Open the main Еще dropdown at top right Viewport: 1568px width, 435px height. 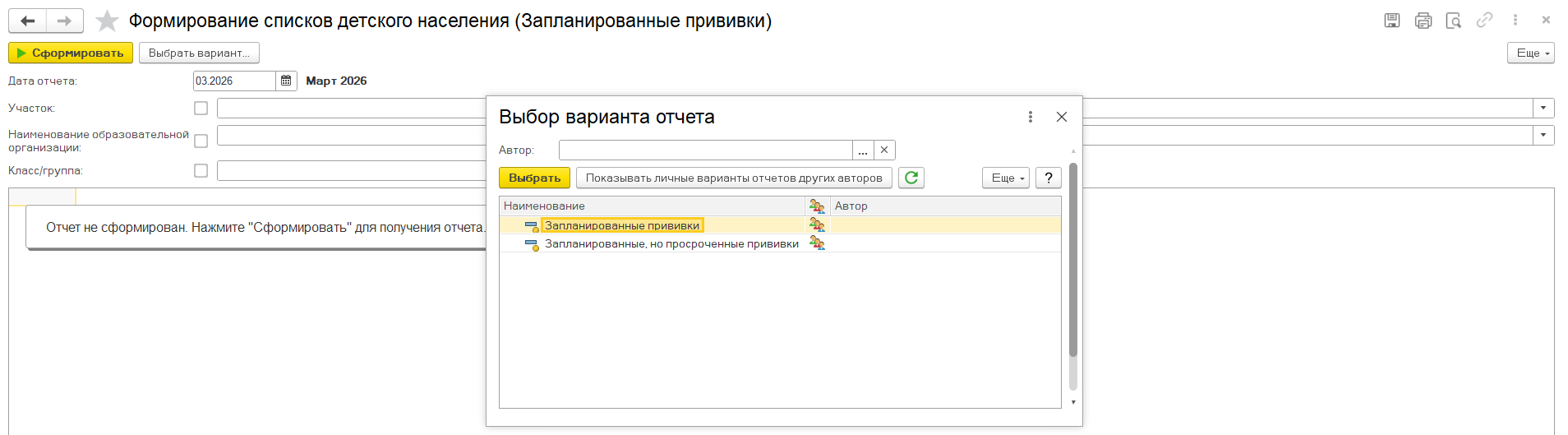point(1529,53)
